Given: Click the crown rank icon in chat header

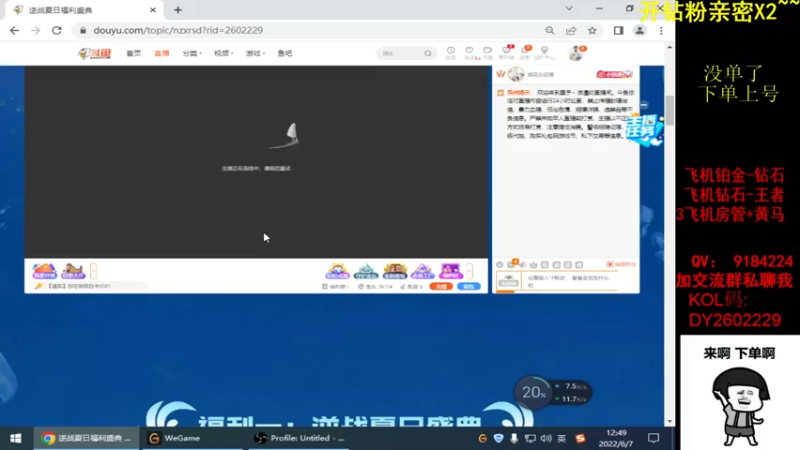Looking at the screenshot, I should pos(501,74).
